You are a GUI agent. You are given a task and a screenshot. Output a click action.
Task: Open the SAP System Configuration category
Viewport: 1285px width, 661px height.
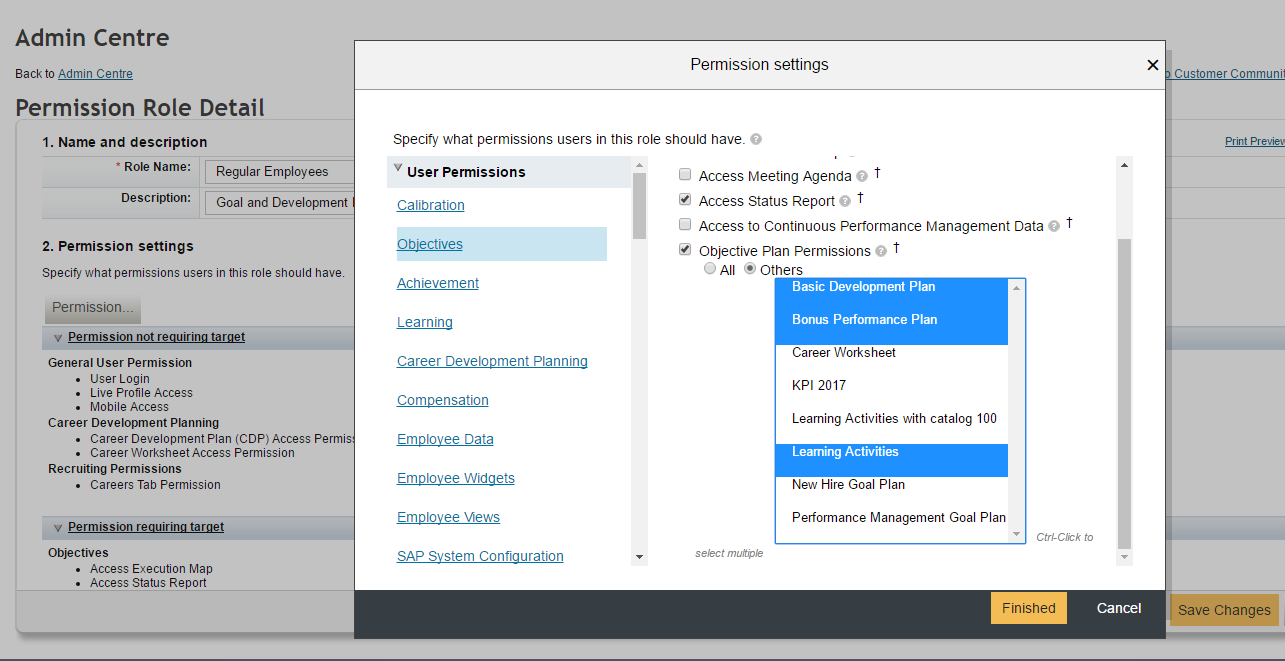click(x=480, y=556)
